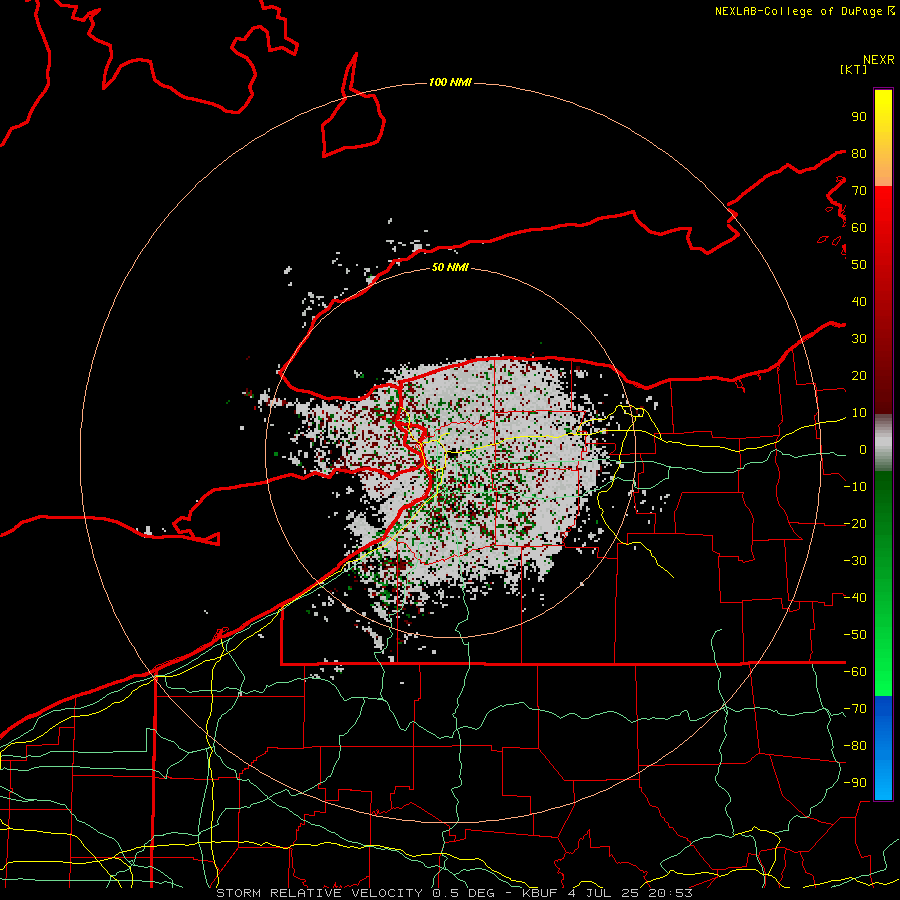Click the -30 scale label
Image resolution: width=900 pixels, height=900 pixels.
coord(855,561)
